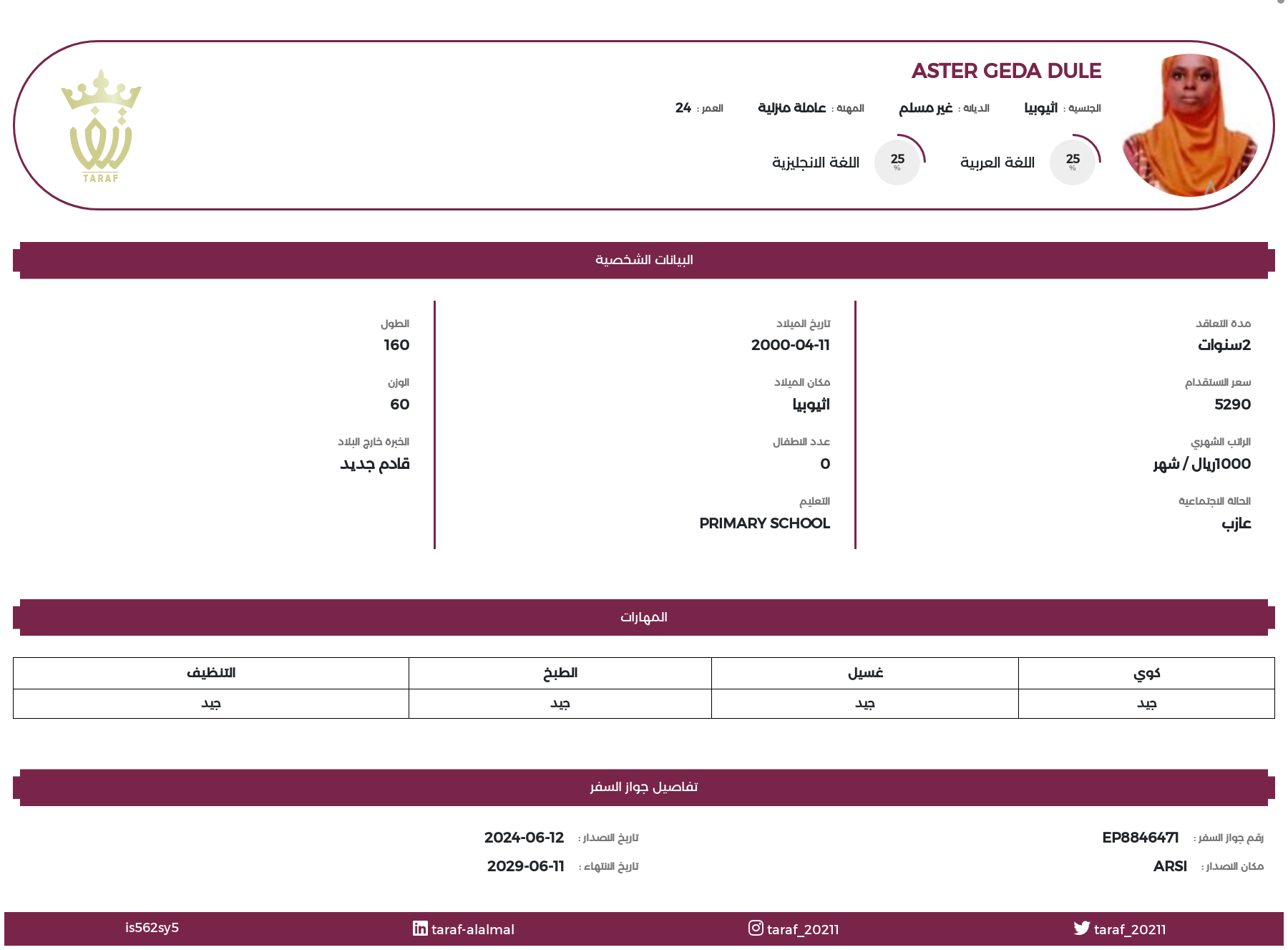Click the birthplace value أثيوبيا under مكان الميلاد
Screen dimensions: 1288x950
pyautogui.click(x=811, y=405)
